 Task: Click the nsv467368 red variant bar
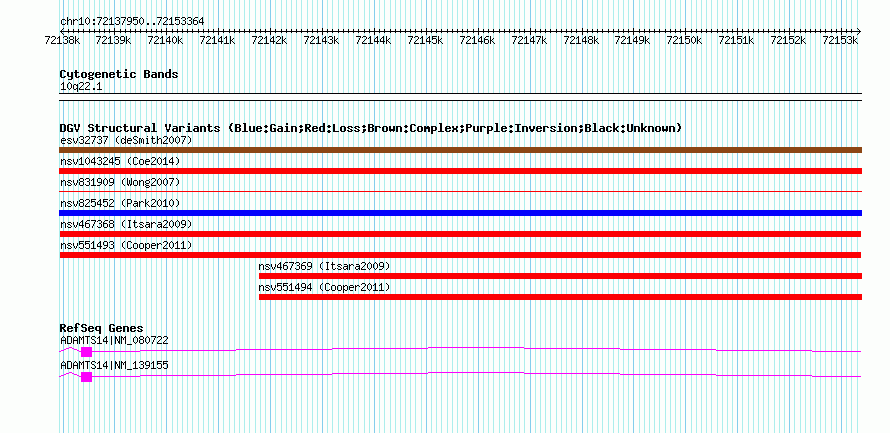coord(460,234)
